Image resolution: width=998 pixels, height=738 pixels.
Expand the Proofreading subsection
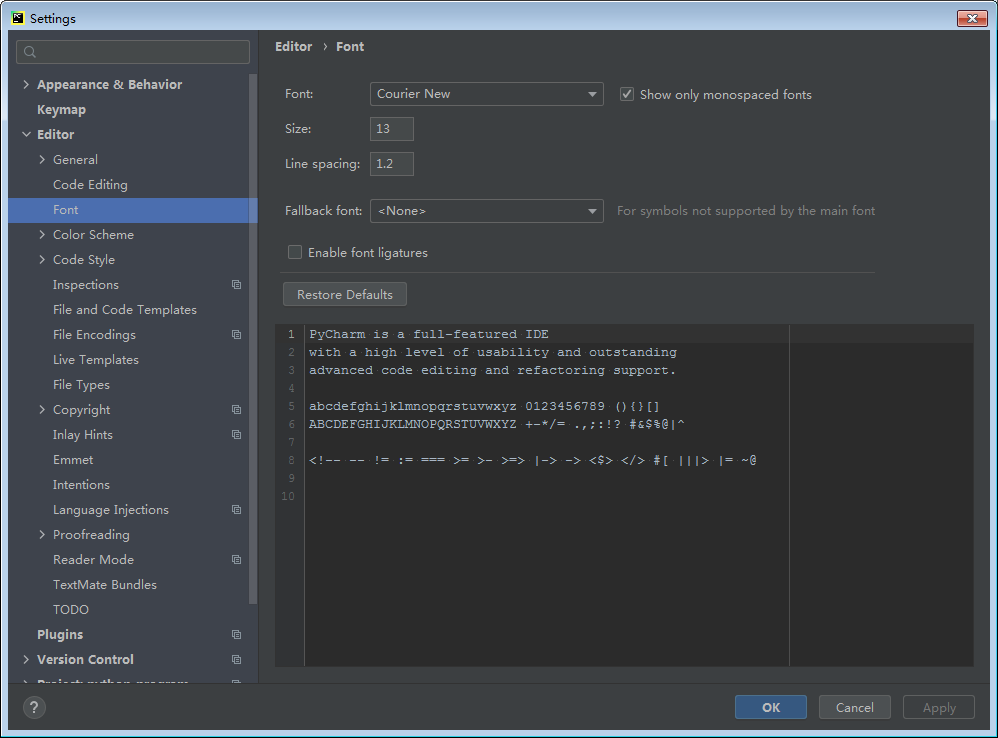(x=42, y=534)
